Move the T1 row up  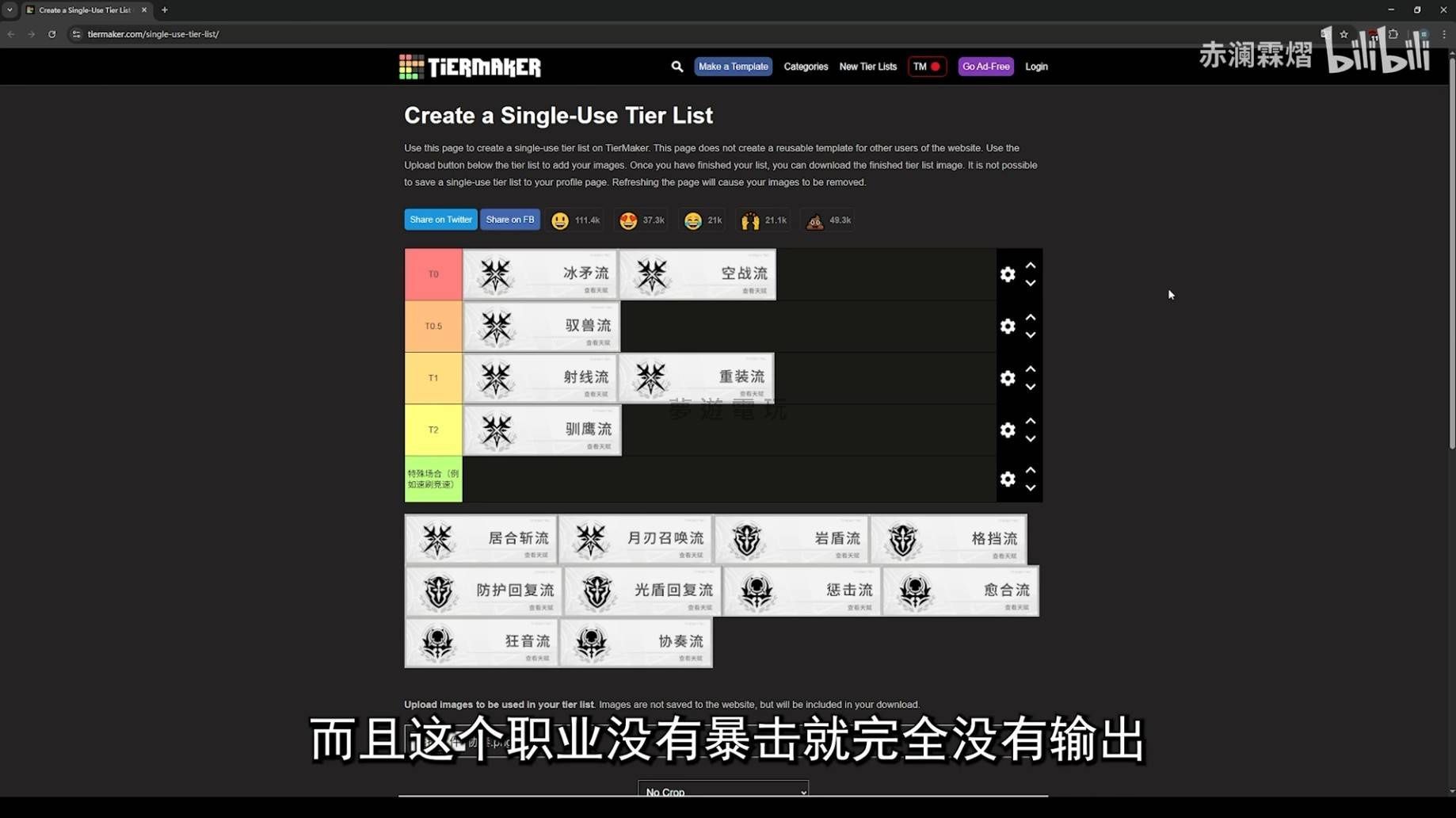coord(1031,369)
